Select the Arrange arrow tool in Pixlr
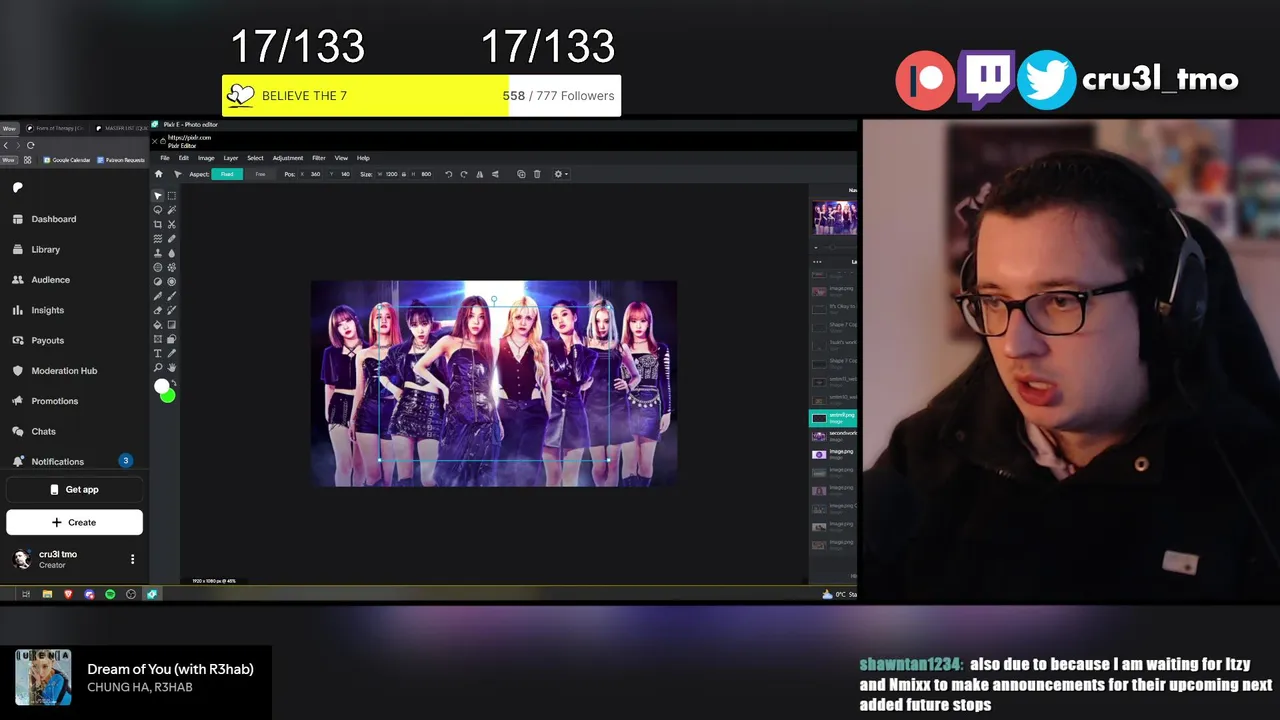Image resolution: width=1280 pixels, height=720 pixels. tap(158, 196)
